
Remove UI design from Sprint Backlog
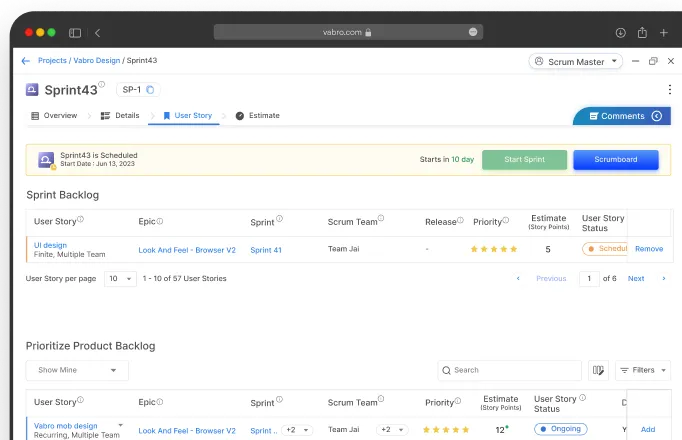point(648,249)
